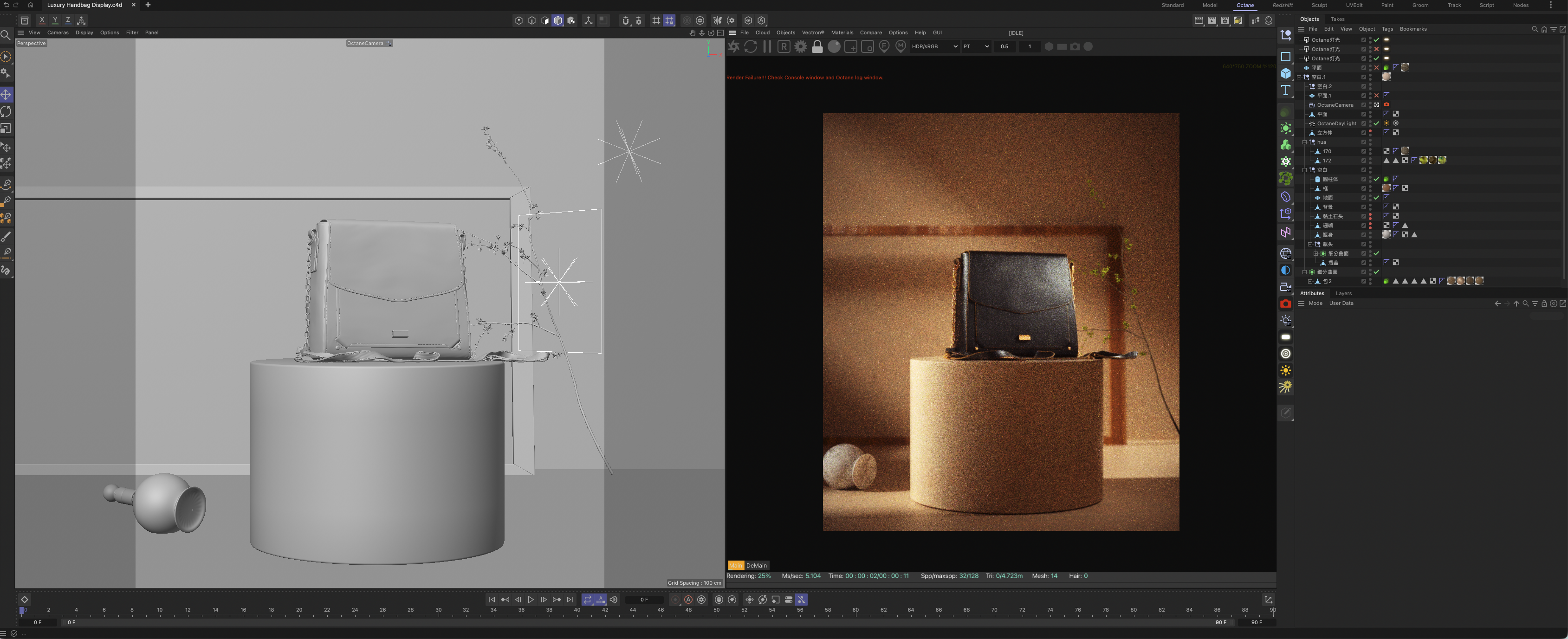The width and height of the screenshot is (1568, 639).
Task: Switch to the Redshift layout tab
Action: [x=1282, y=5]
